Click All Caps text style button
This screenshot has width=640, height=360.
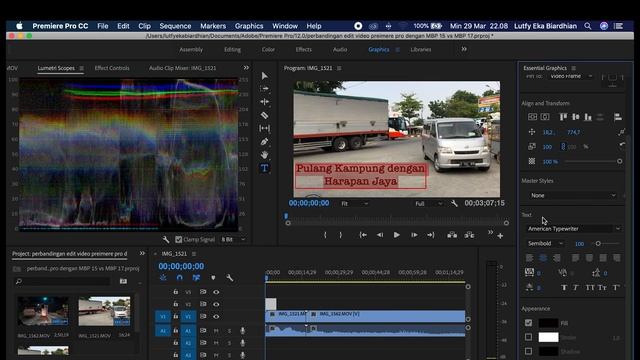click(x=590, y=288)
